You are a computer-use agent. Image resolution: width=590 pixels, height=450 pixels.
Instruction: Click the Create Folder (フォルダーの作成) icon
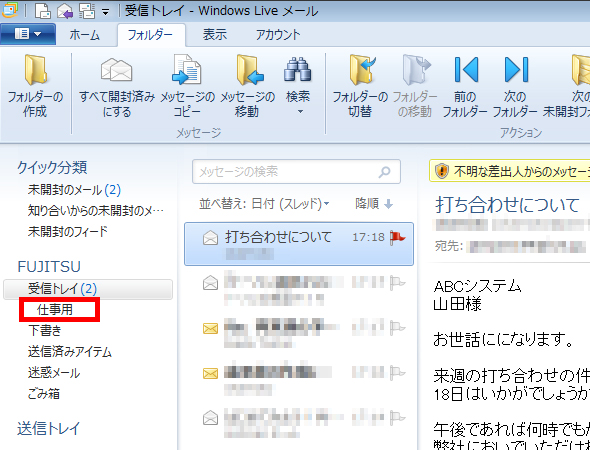pyautogui.click(x=35, y=70)
